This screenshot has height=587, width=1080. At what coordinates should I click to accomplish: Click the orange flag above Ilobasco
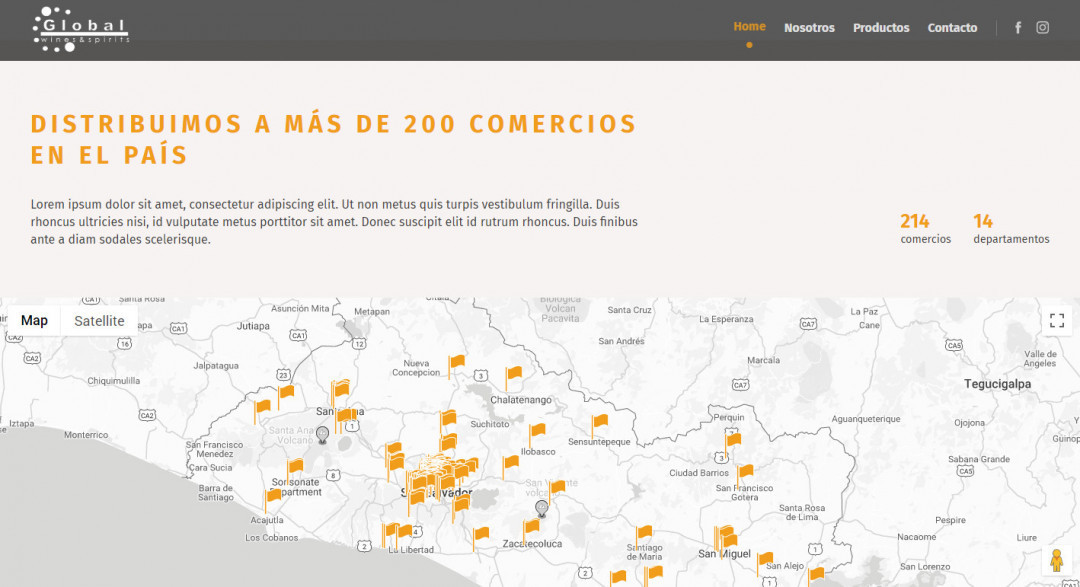pos(537,435)
